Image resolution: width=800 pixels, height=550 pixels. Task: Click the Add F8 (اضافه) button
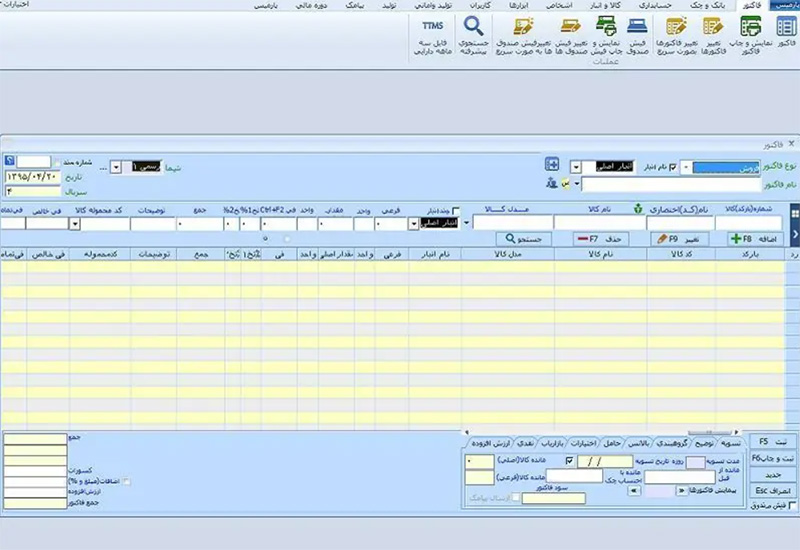pyautogui.click(x=755, y=239)
